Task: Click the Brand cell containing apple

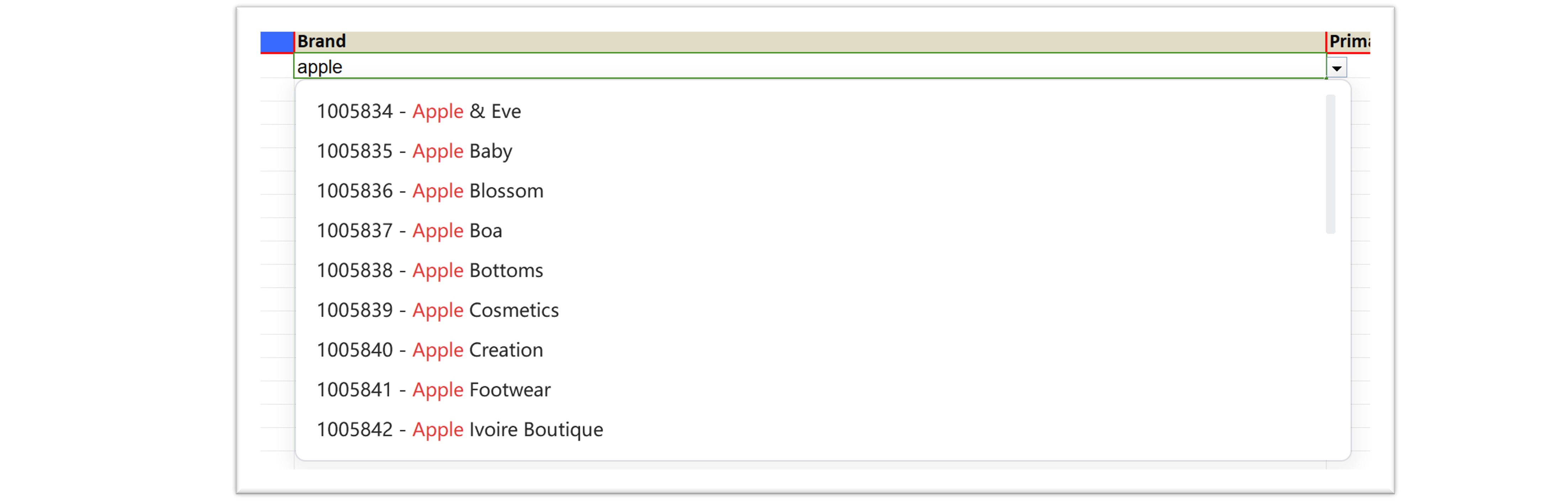Action: pyautogui.click(x=809, y=66)
